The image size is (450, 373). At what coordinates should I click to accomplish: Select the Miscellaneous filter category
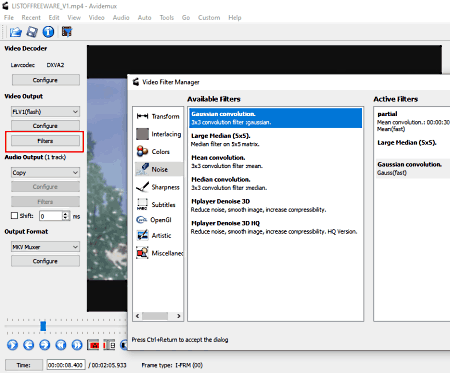pyautogui.click(x=158, y=253)
